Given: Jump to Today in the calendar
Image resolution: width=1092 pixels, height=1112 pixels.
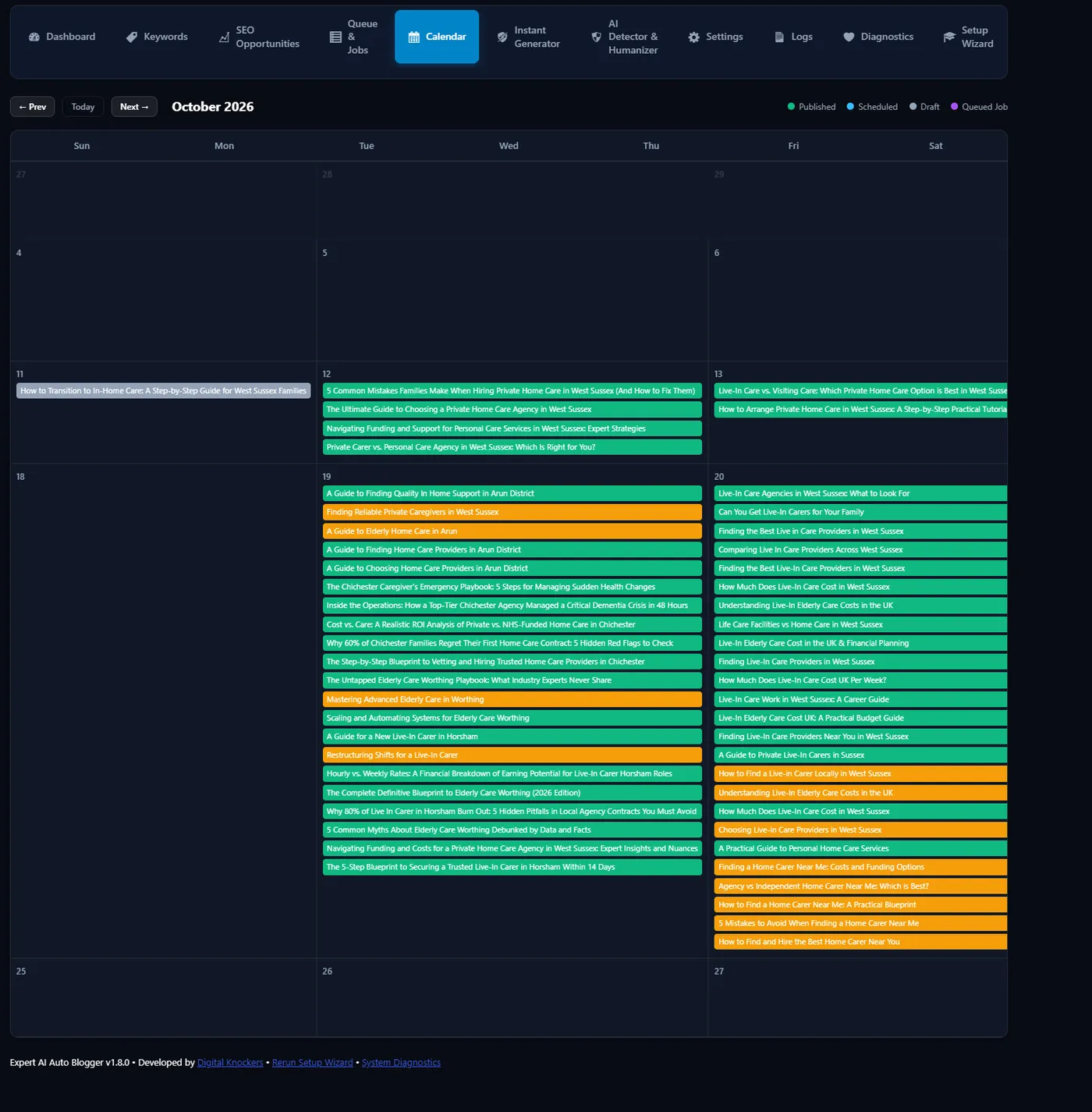Looking at the screenshot, I should [x=83, y=107].
